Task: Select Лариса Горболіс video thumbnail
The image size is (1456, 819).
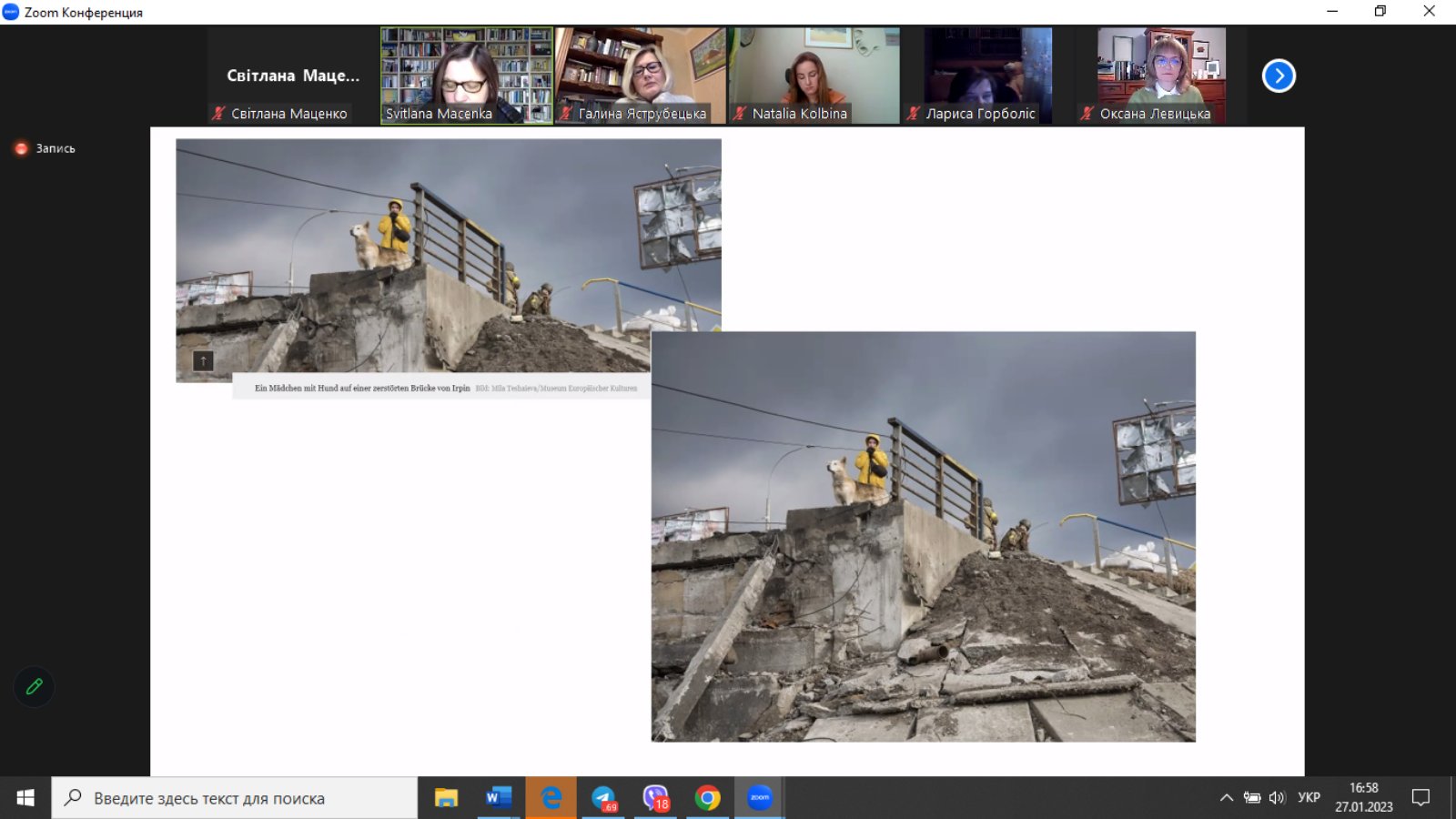Action: click(988, 76)
